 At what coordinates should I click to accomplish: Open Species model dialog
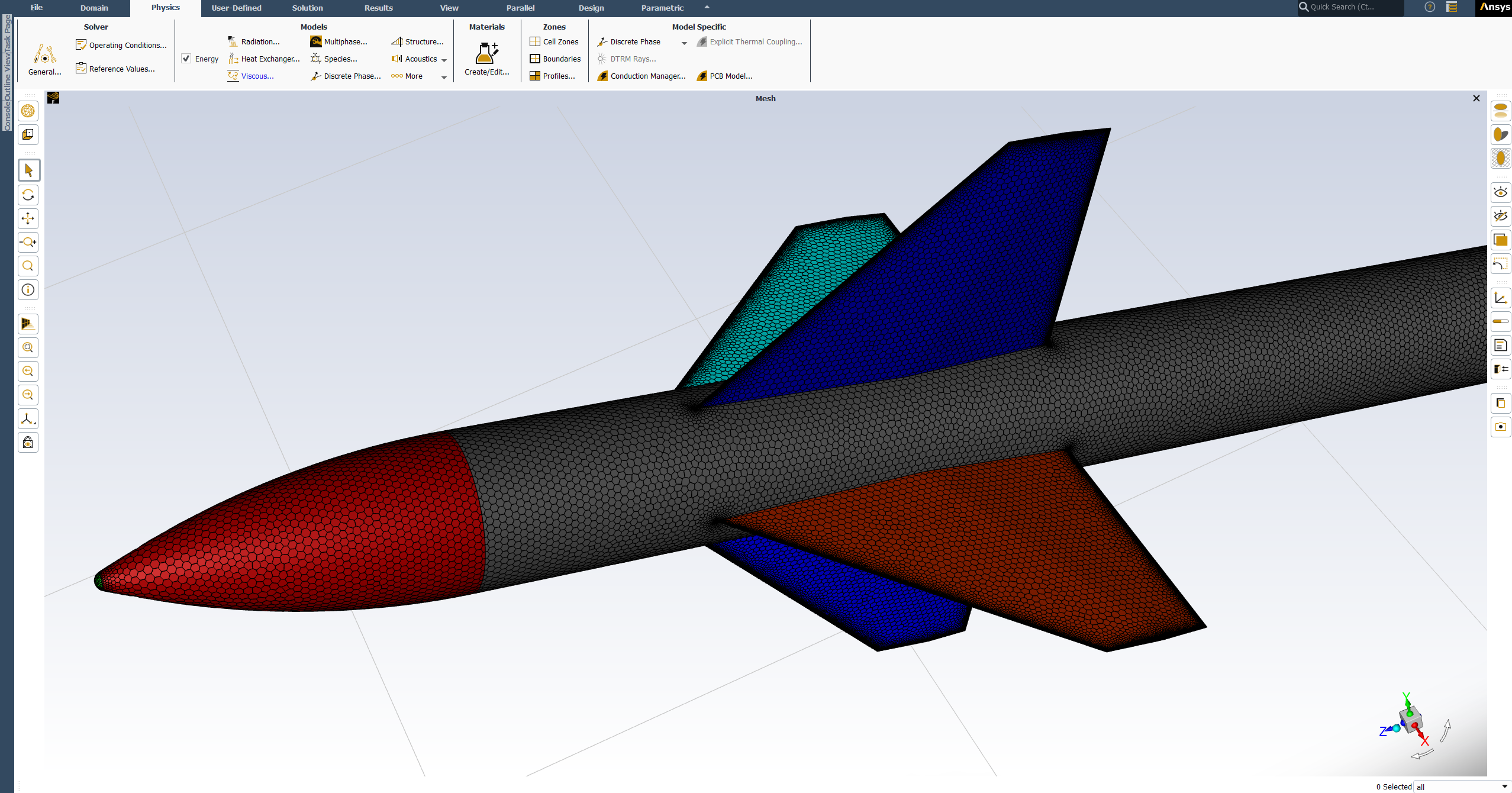(x=334, y=59)
